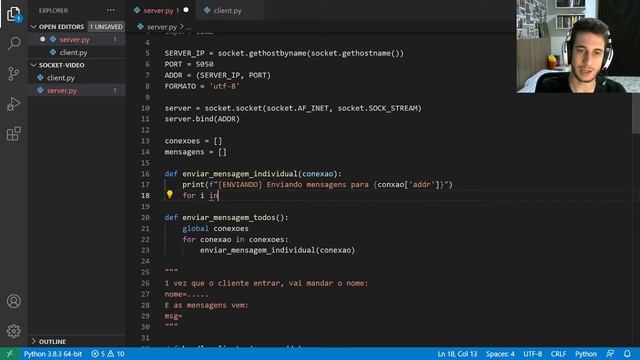Image resolution: width=640 pixels, height=360 pixels.
Task: Click 'mensagens = []' on line 14
Action: (x=196, y=152)
